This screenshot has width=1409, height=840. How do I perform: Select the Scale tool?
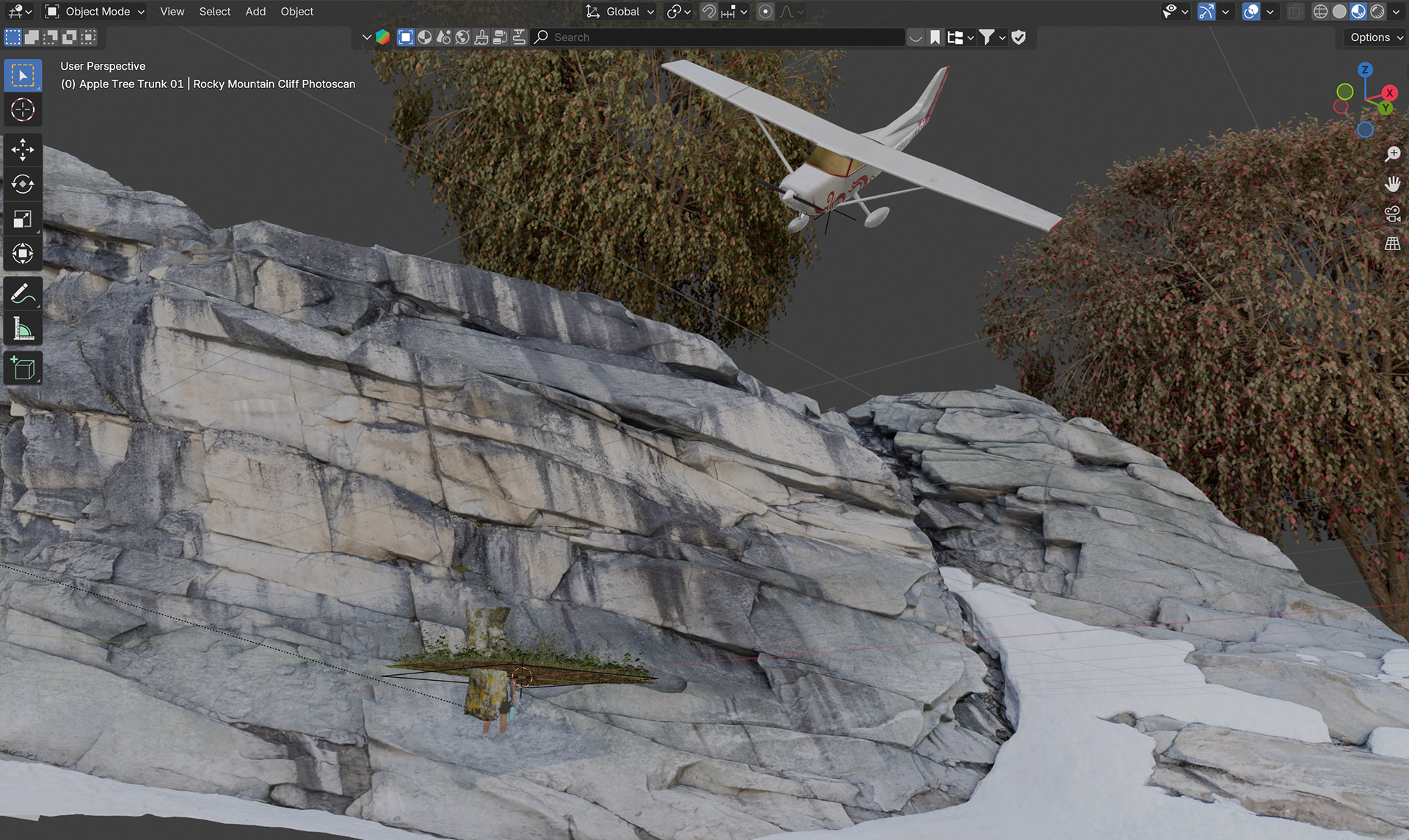pyautogui.click(x=23, y=219)
